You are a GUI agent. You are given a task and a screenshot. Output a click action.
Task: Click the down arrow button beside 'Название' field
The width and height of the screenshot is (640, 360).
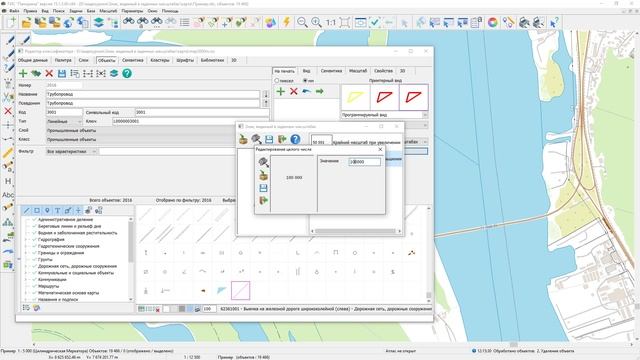click(x=266, y=94)
